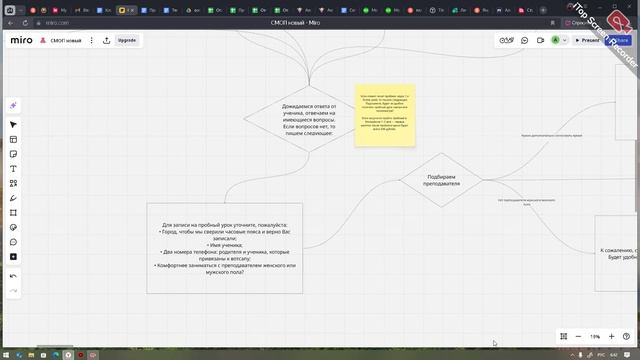Switch to the browser tab labeled 'Кл'
Viewport: 640px width, 360px height.
[104, 10]
